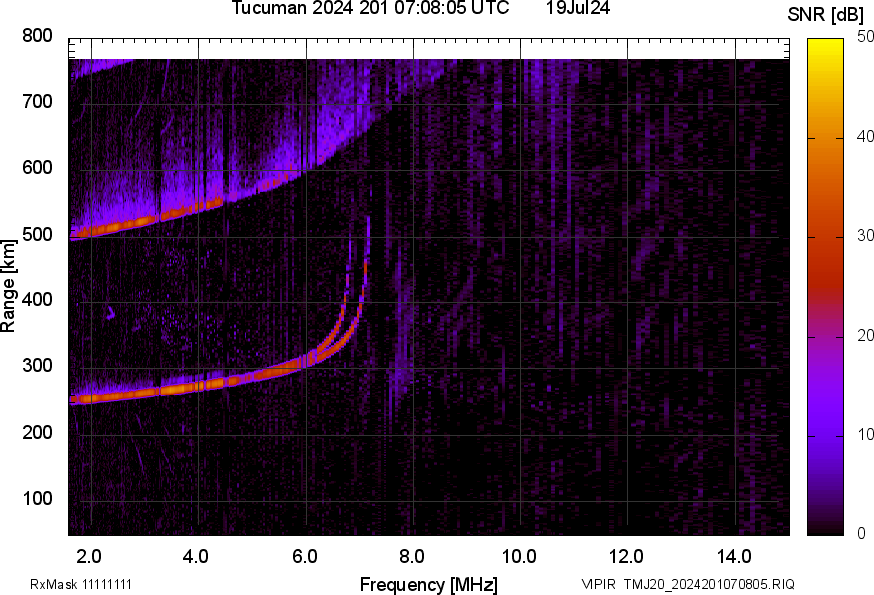Click the Range [km] axis label

(12, 283)
